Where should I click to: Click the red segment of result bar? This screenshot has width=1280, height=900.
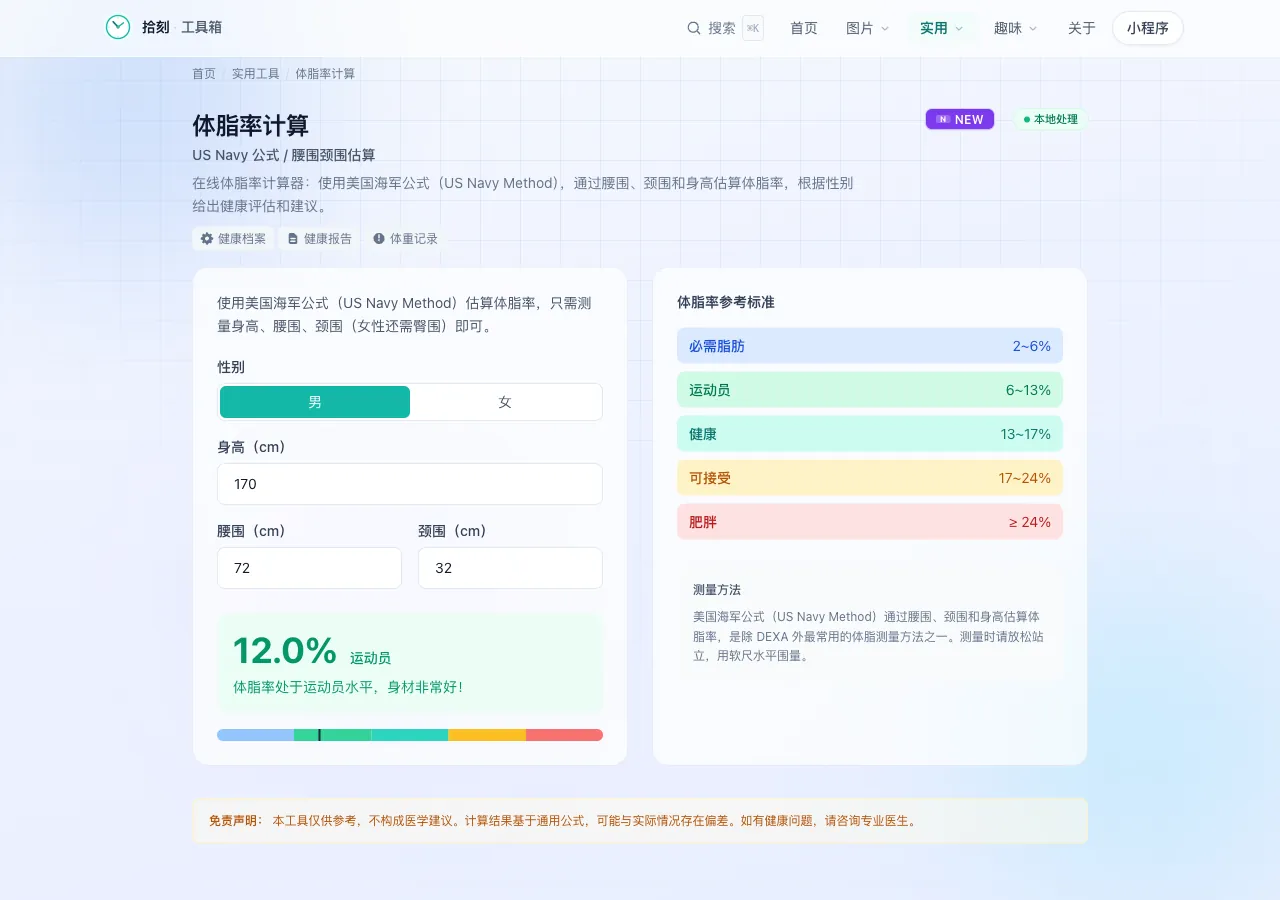564,735
